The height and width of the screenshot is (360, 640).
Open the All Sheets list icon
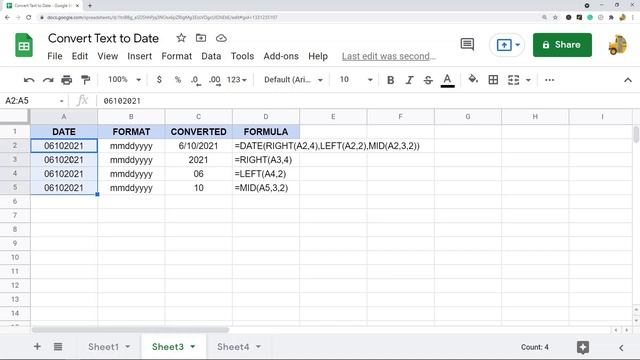pos(58,347)
